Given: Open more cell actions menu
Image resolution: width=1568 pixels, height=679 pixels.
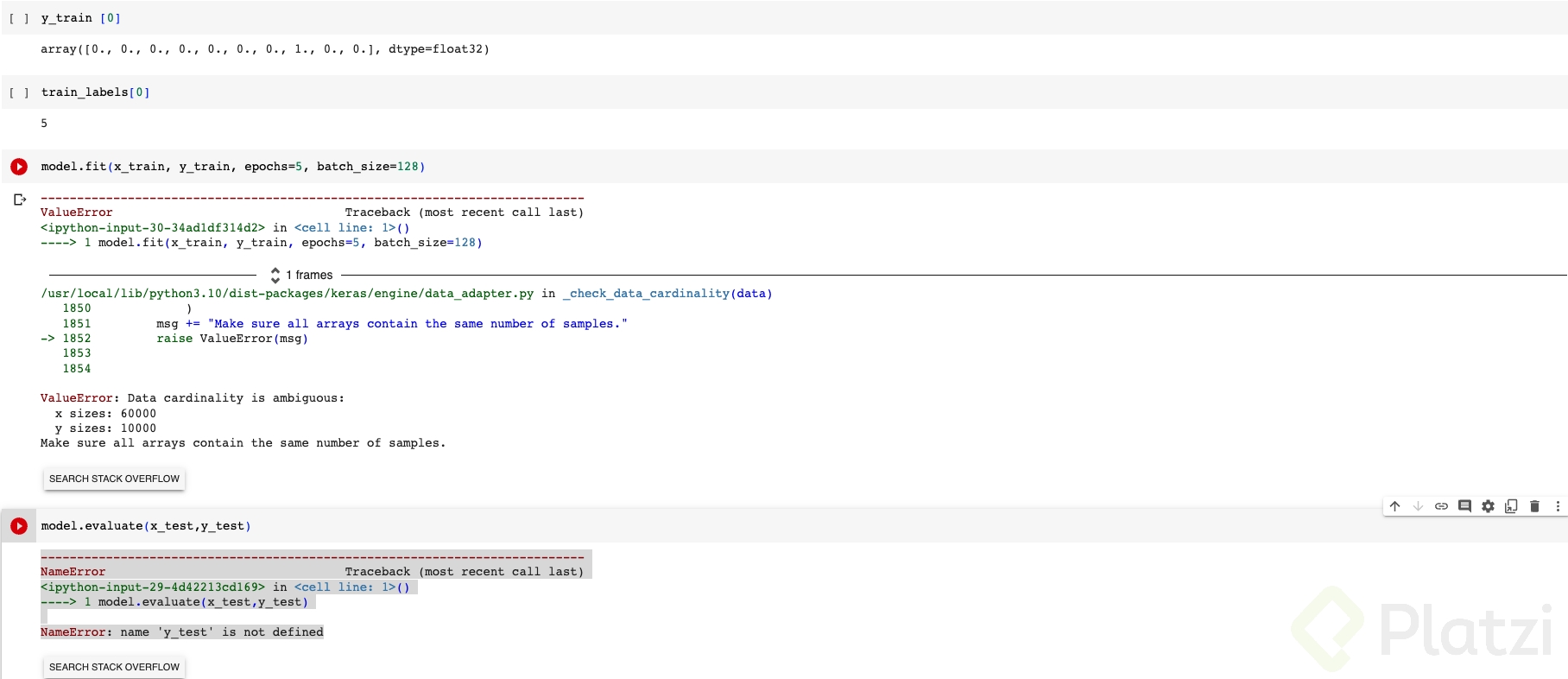Looking at the screenshot, I should tap(1558, 506).
